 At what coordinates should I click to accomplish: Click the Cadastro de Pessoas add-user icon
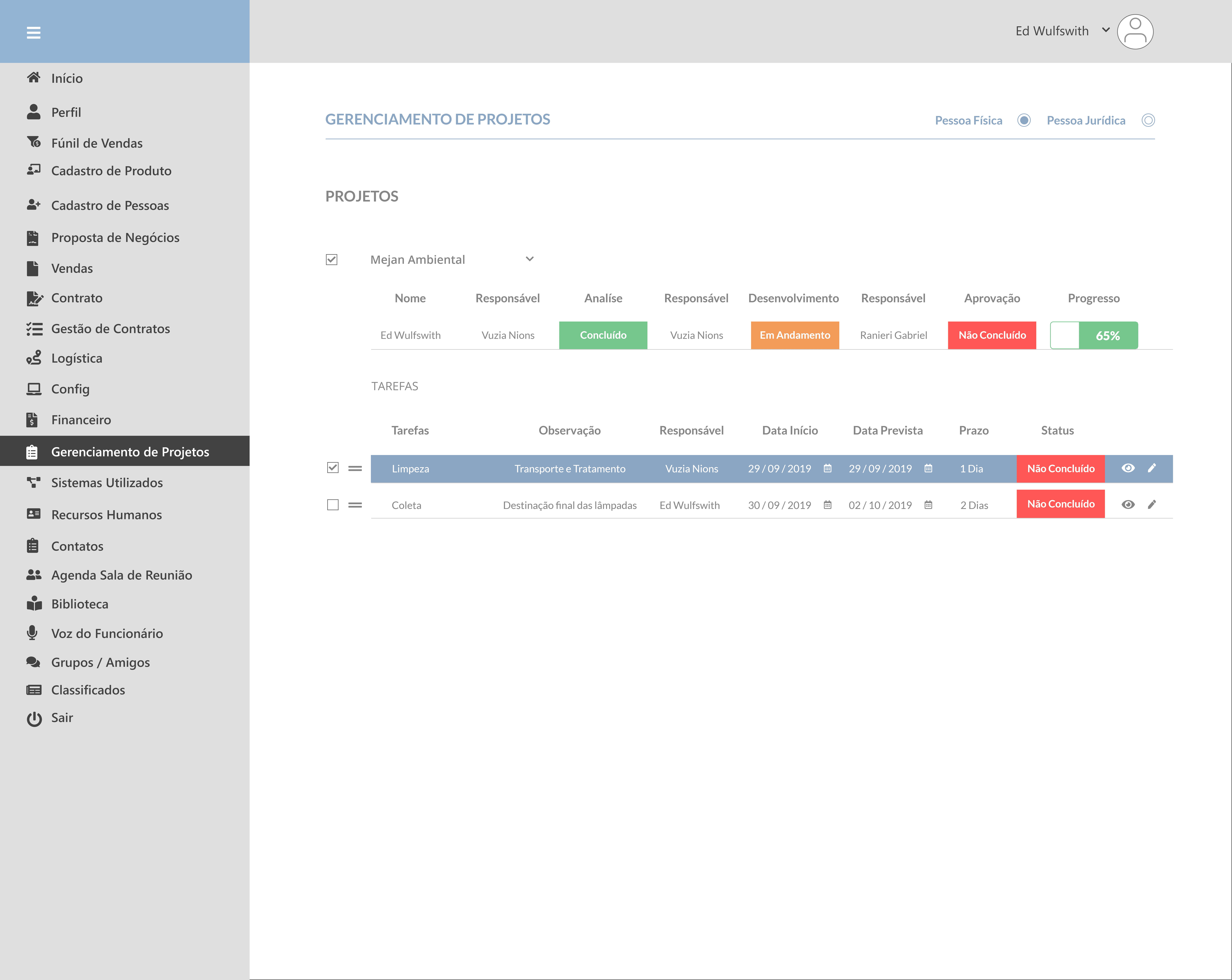pos(34,205)
